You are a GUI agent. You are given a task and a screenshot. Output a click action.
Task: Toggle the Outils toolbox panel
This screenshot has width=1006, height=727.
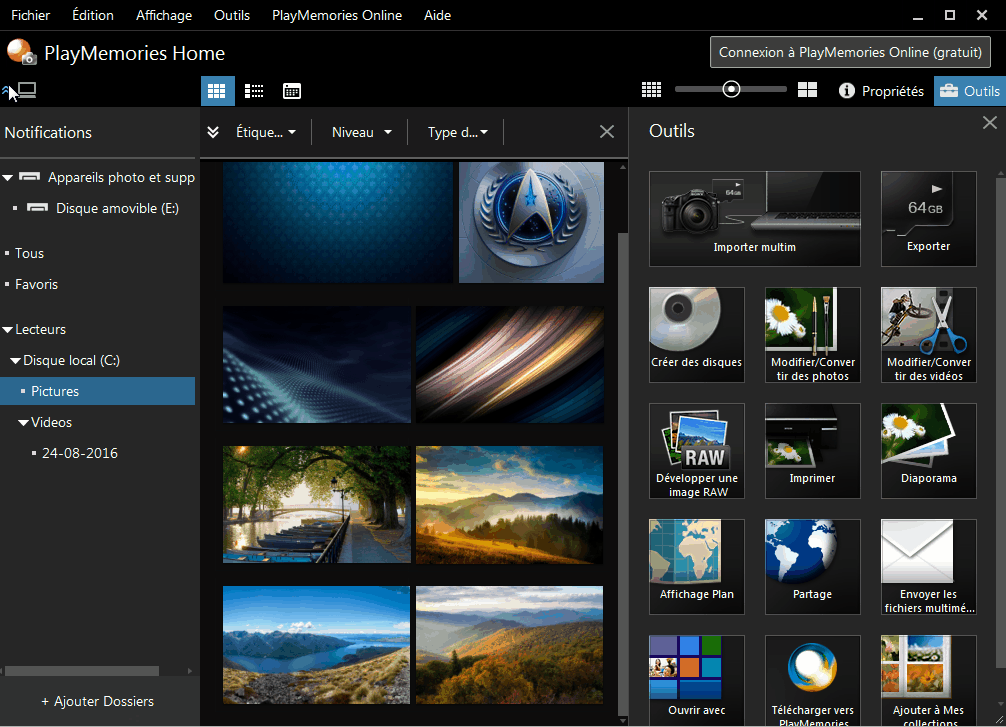(x=969, y=91)
